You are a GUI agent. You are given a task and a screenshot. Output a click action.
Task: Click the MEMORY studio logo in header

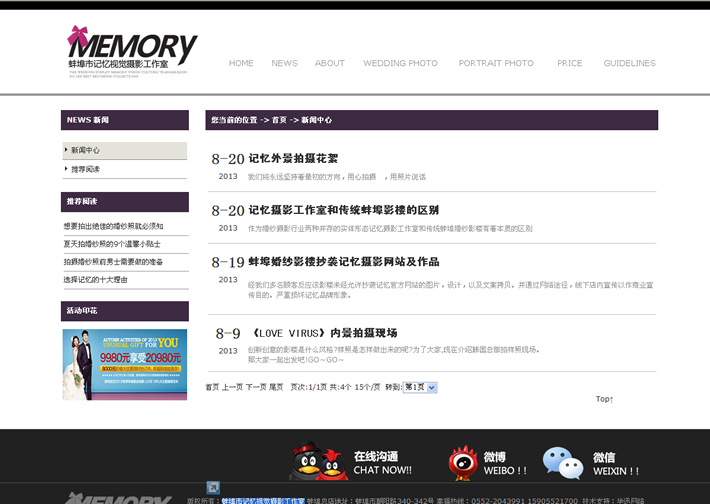130,52
